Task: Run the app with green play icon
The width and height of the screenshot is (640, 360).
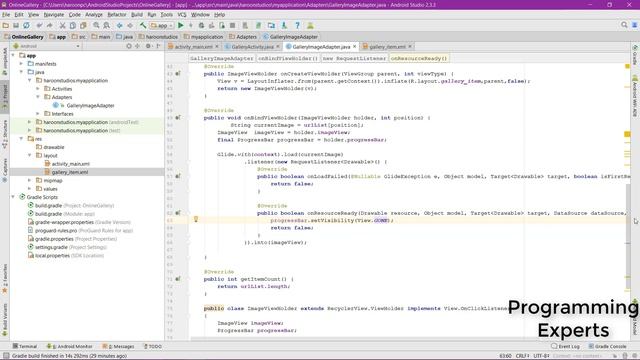Action: (180, 25)
